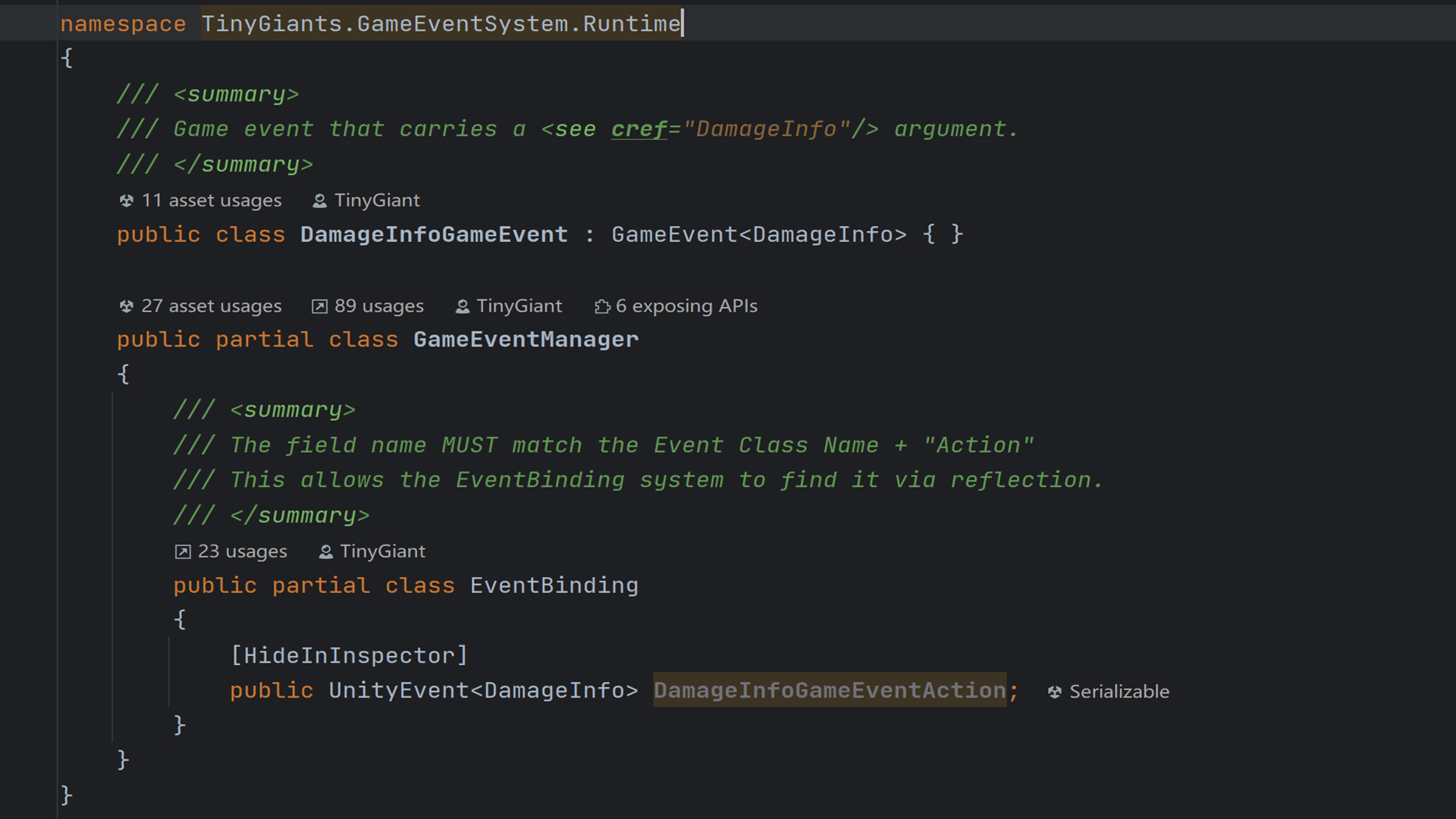Click the GameEventManager class name
The image size is (1456, 819).
[526, 340]
